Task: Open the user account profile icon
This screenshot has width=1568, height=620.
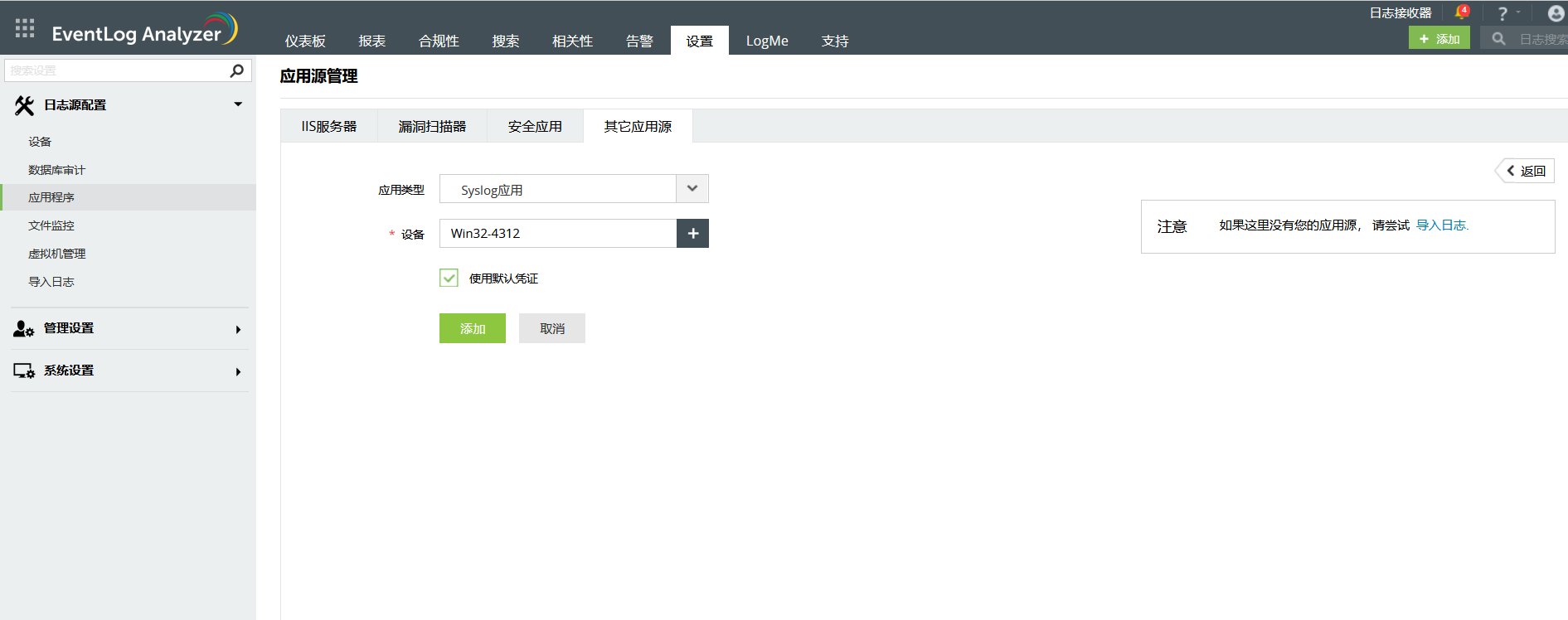Action: (1556, 13)
